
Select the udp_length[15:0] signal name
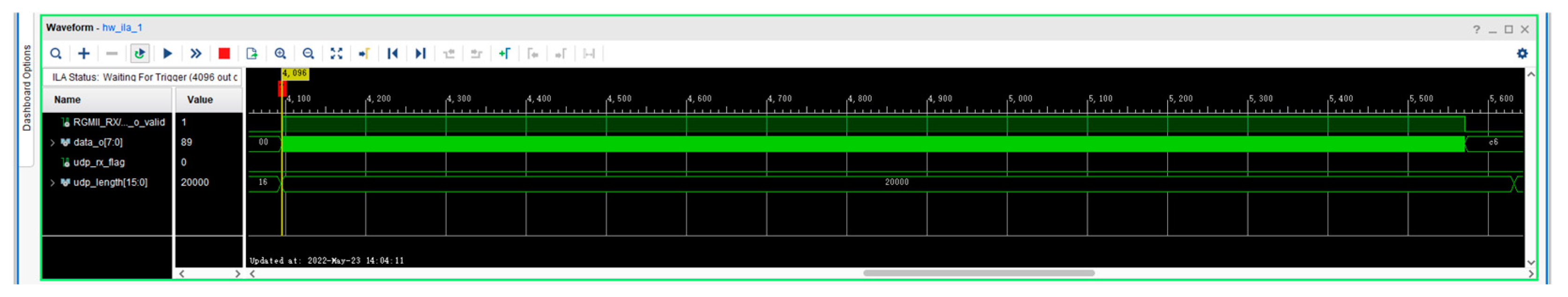tap(110, 183)
